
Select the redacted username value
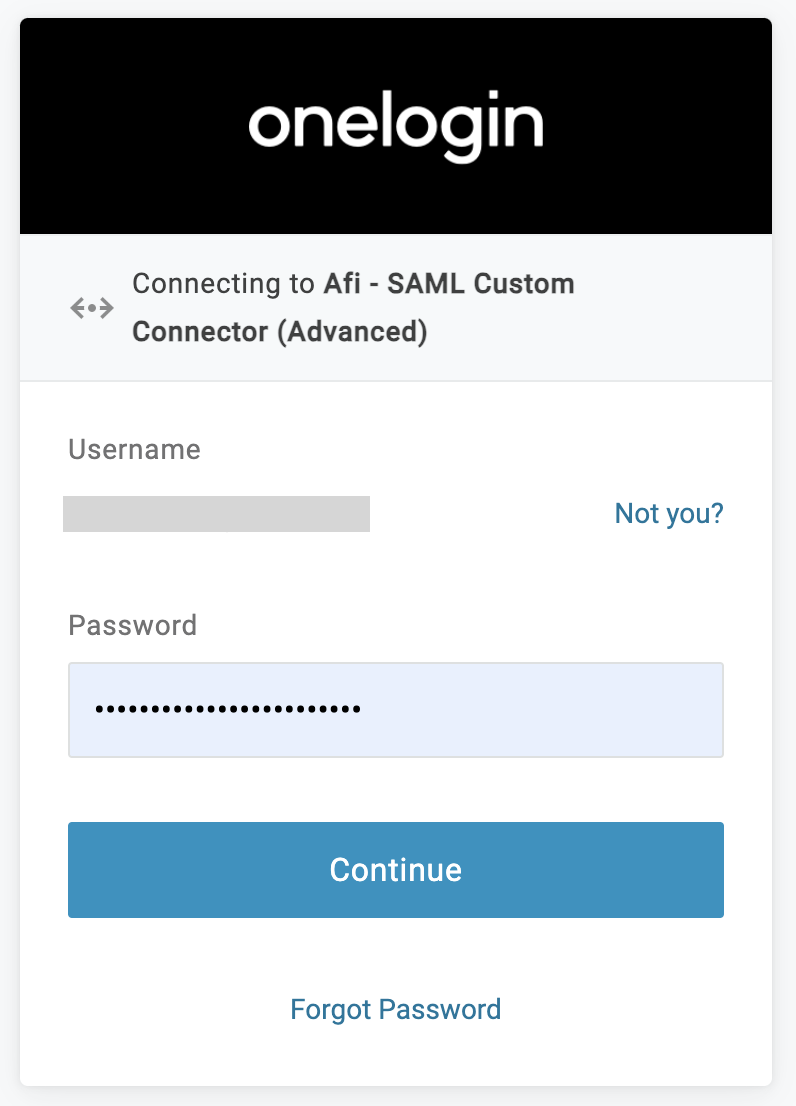(x=216, y=513)
